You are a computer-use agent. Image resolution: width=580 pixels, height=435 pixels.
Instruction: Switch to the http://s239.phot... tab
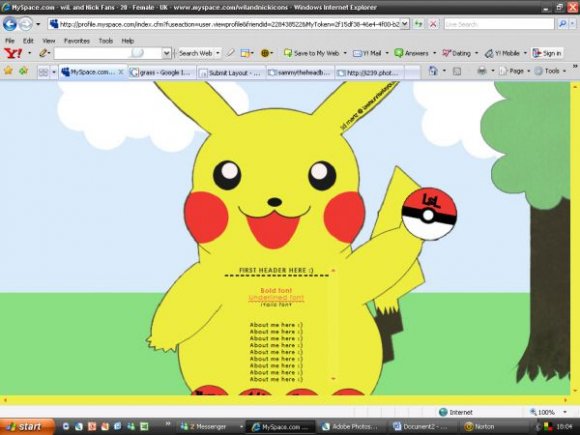pyautogui.click(x=369, y=73)
